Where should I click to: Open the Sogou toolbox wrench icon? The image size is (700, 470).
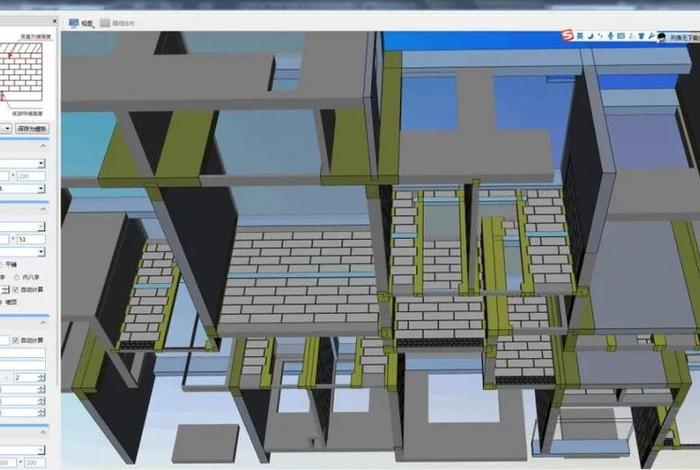(651, 36)
